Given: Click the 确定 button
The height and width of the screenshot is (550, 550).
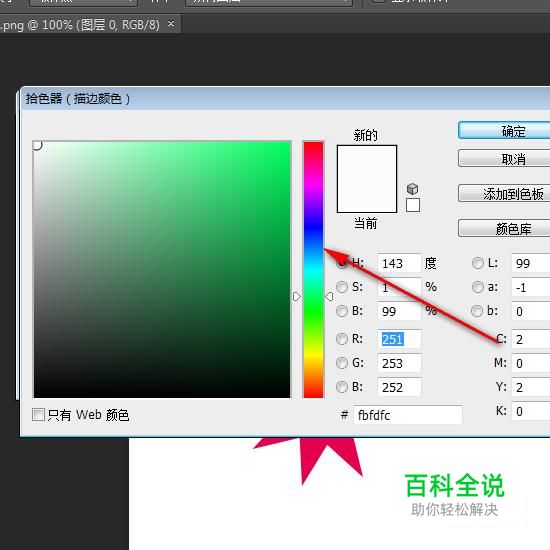Looking at the screenshot, I should pos(504,131).
